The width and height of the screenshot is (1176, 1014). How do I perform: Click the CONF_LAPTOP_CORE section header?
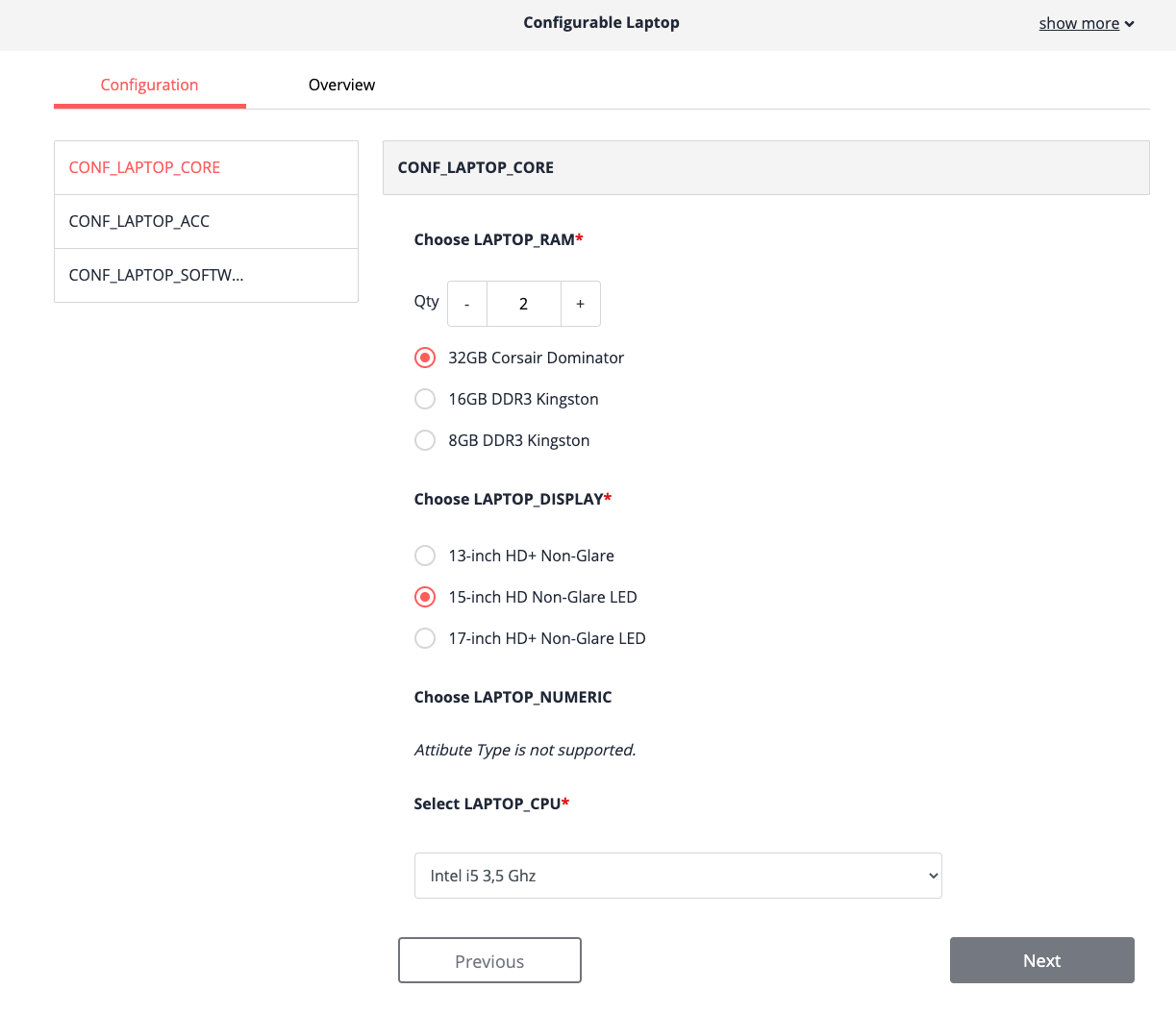[x=475, y=166]
